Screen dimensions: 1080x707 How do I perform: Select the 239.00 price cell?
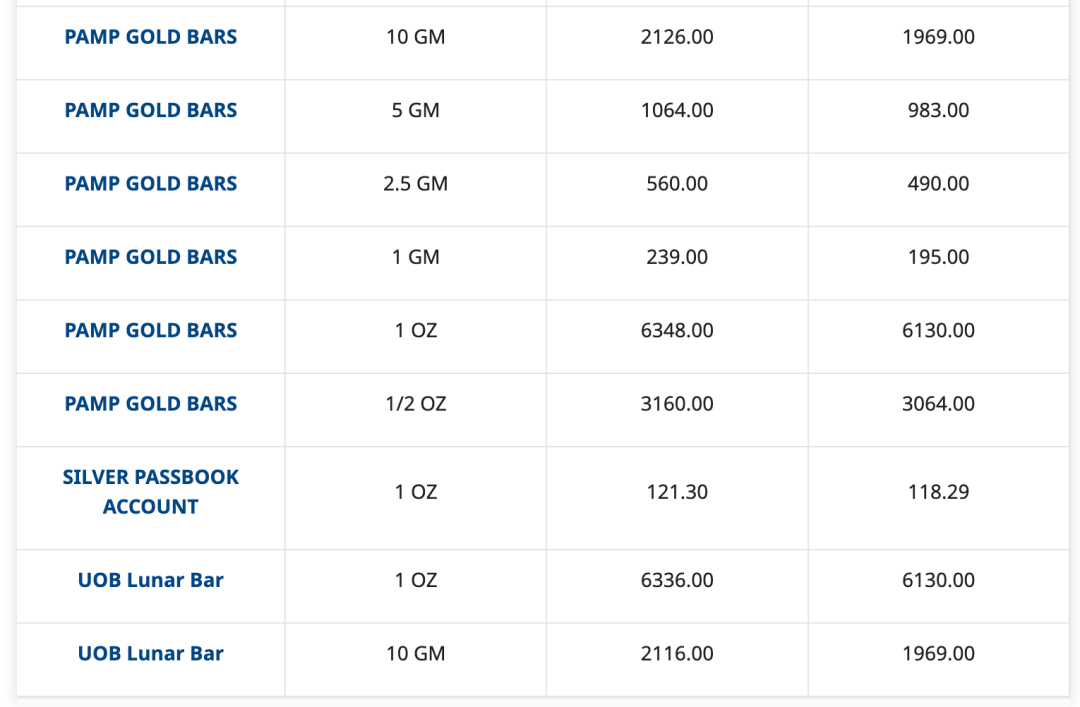pyautogui.click(x=677, y=257)
